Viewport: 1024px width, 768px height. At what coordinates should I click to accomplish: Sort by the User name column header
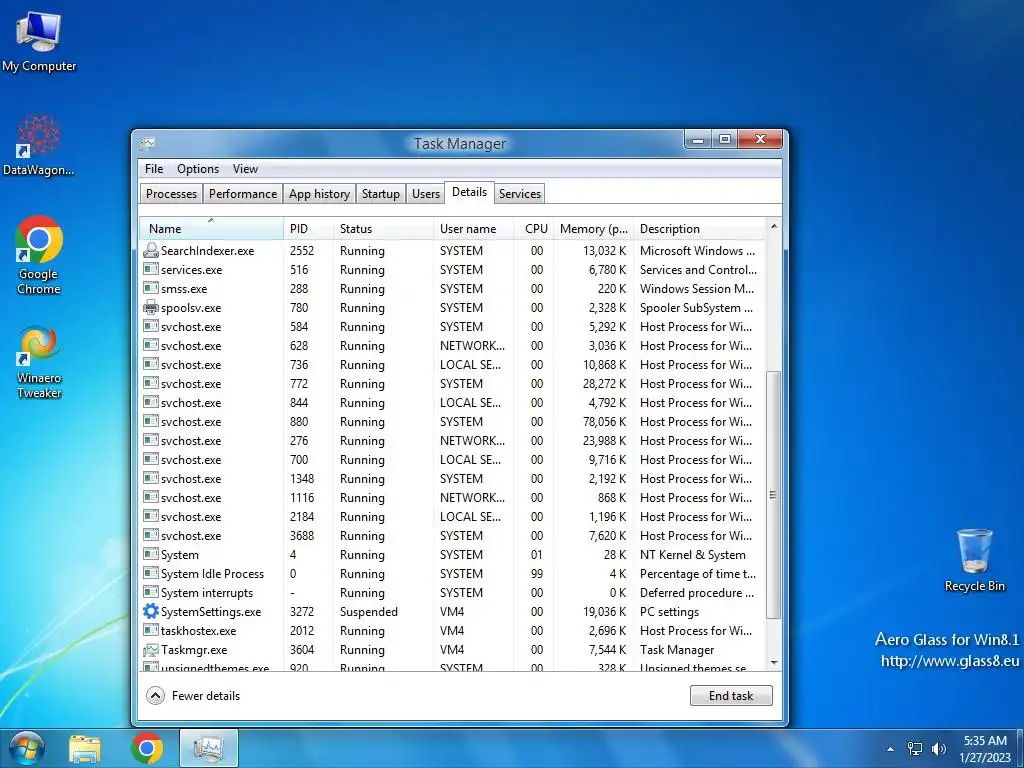point(473,229)
